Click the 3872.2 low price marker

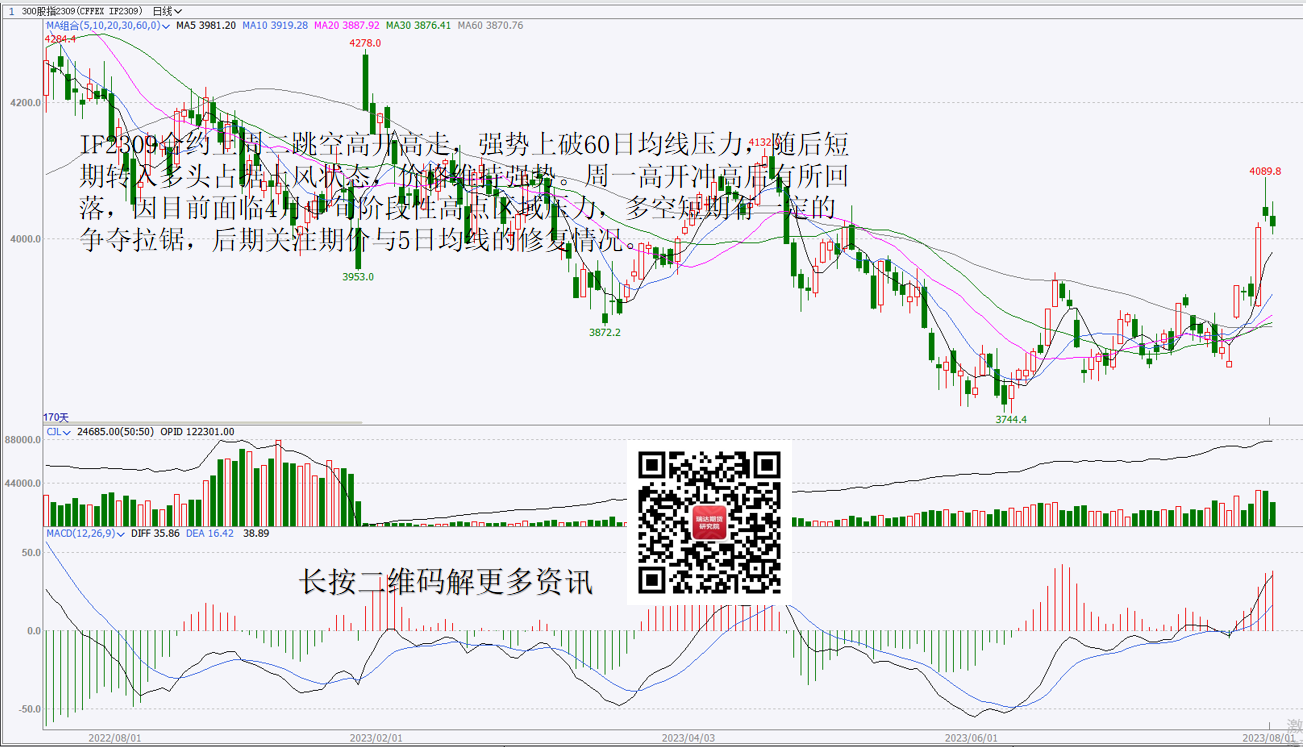[x=604, y=332]
